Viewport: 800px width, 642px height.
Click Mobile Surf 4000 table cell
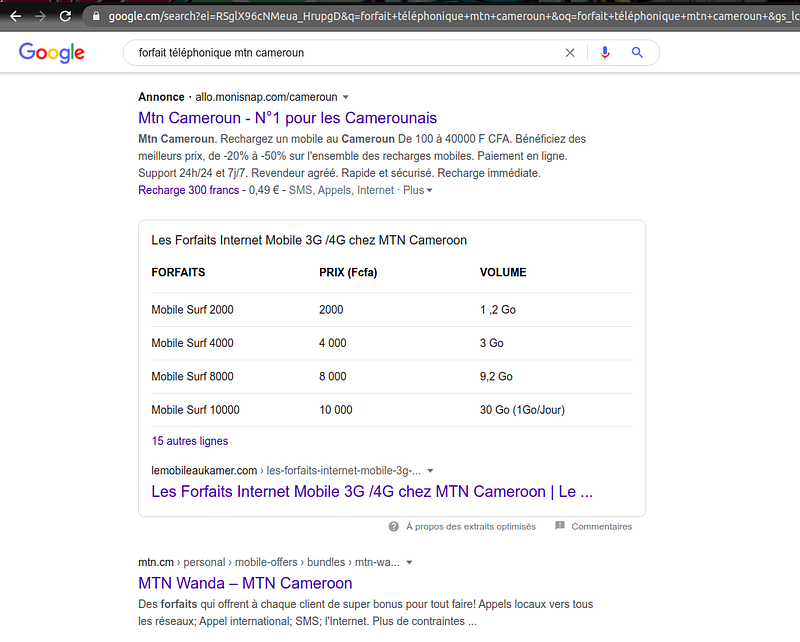click(192, 343)
